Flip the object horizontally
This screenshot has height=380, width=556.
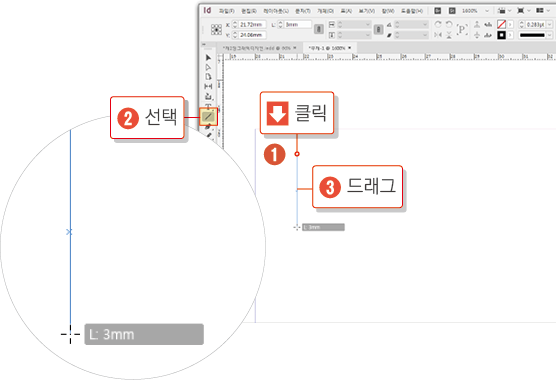coord(438,35)
